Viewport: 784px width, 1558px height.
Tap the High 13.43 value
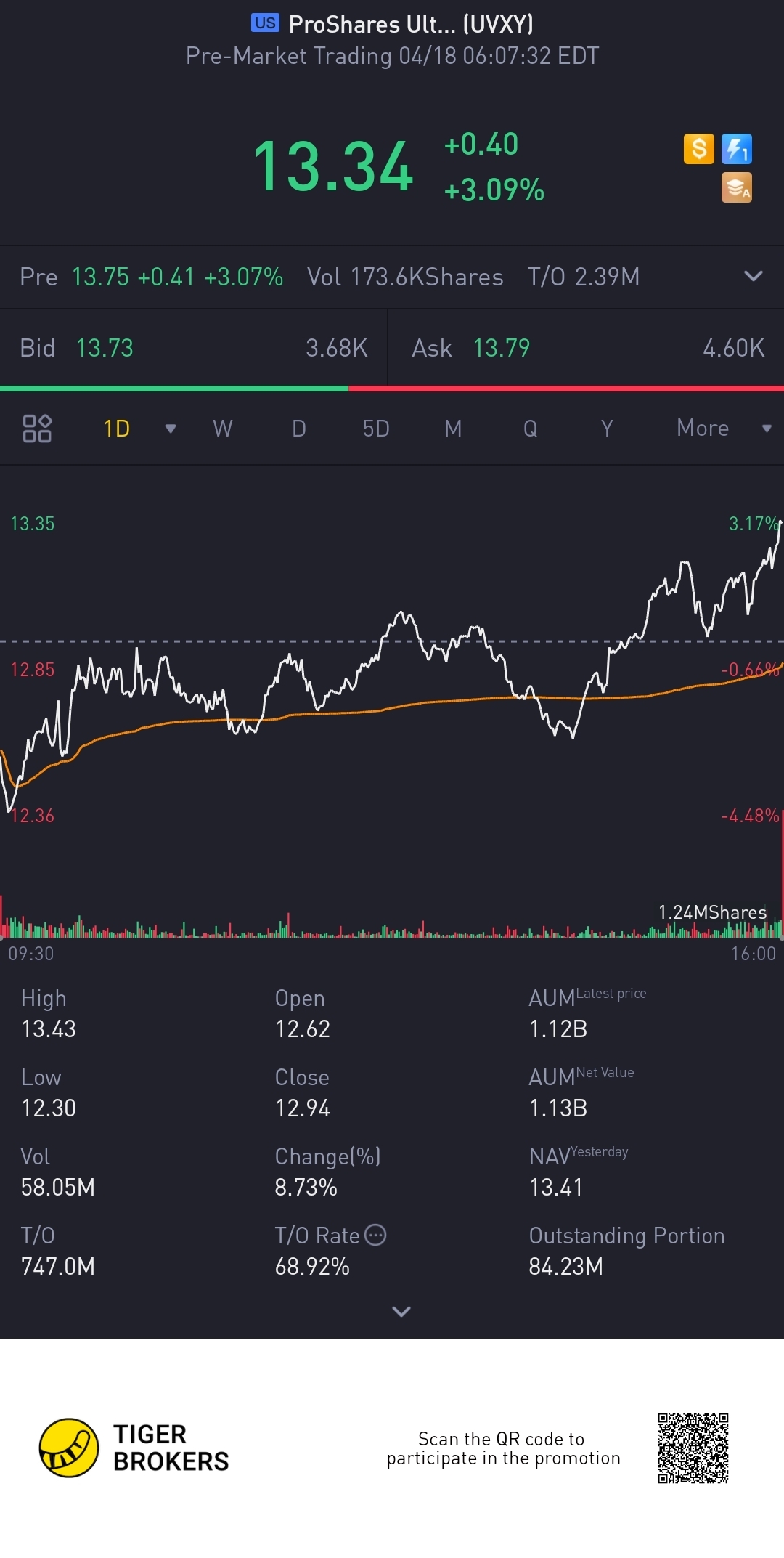49,1029
